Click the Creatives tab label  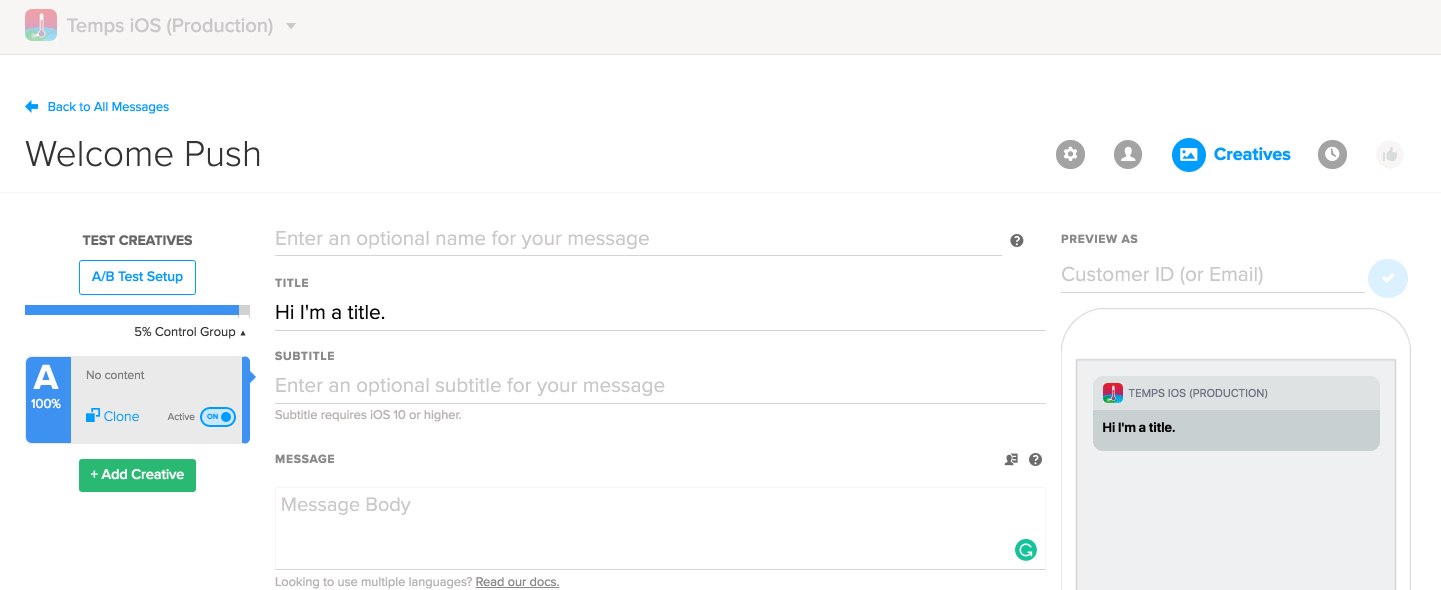tap(1252, 155)
